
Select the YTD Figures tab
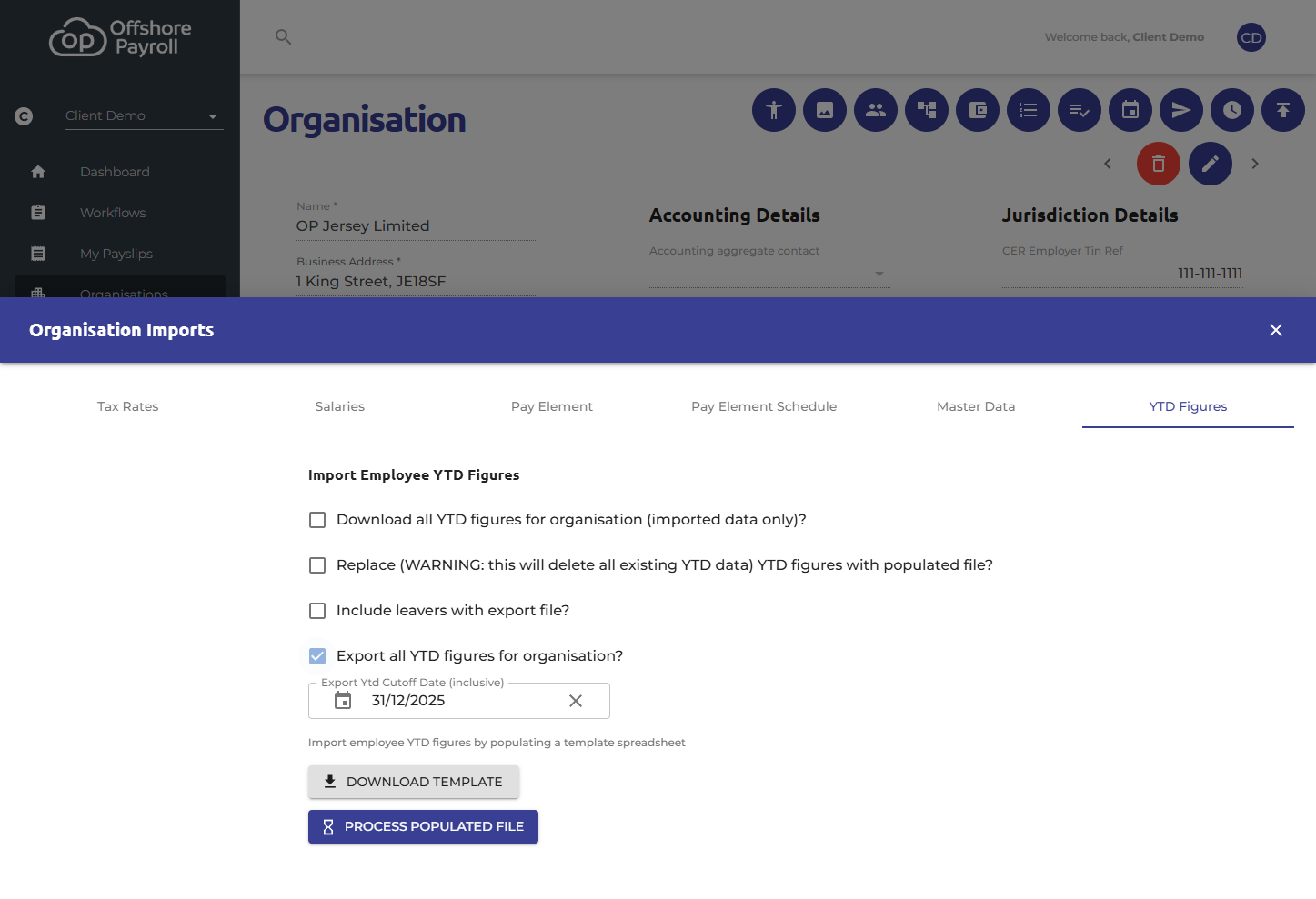(1188, 406)
